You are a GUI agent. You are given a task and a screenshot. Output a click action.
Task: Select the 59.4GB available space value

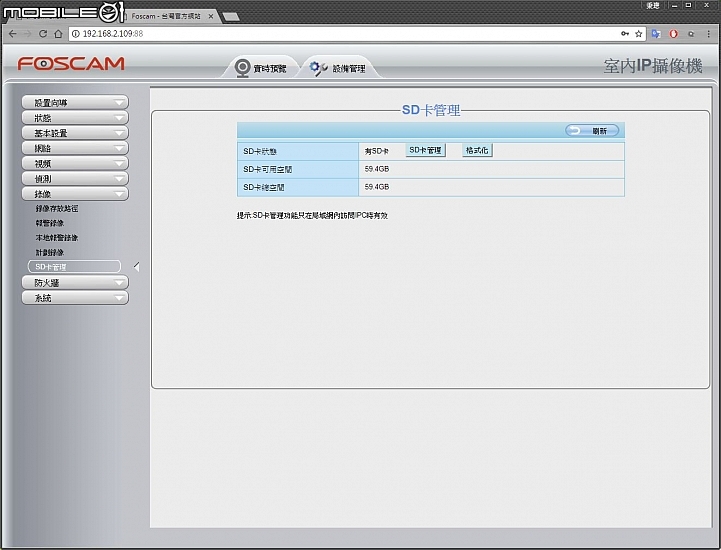coord(377,169)
